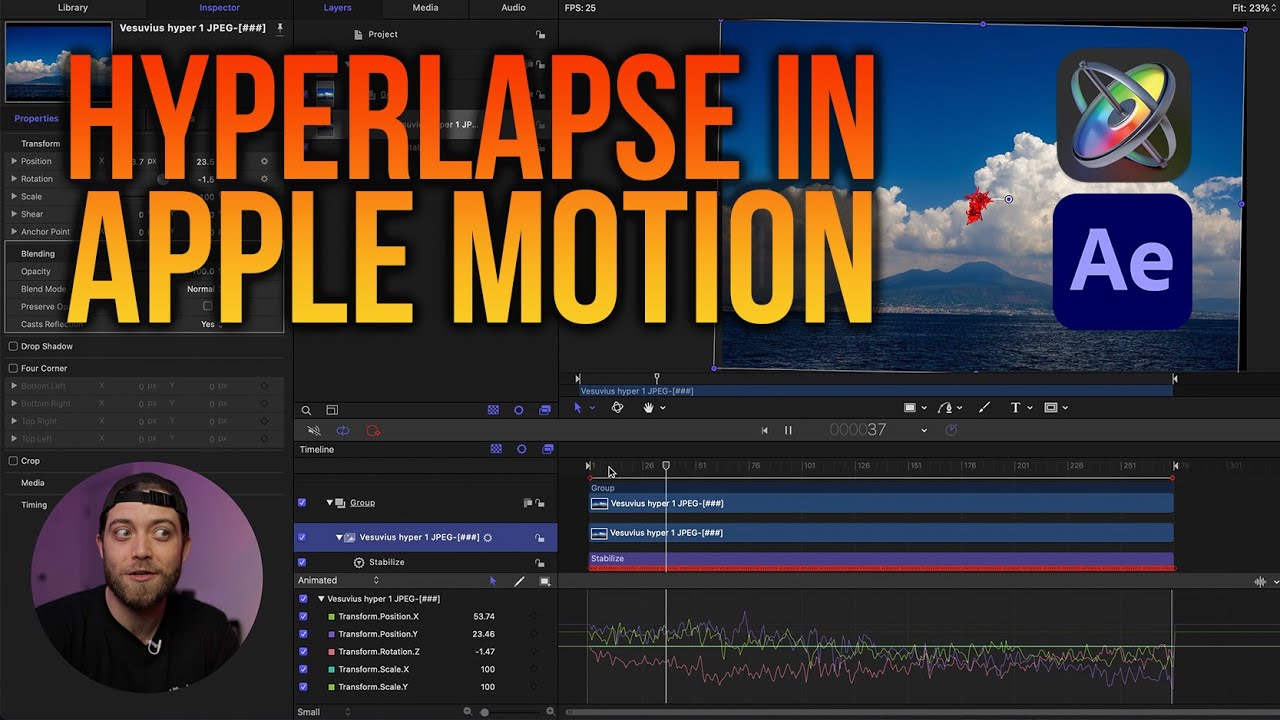The height and width of the screenshot is (720, 1280).
Task: Click checkerboard icon in Layers panel footer
Action: [493, 410]
